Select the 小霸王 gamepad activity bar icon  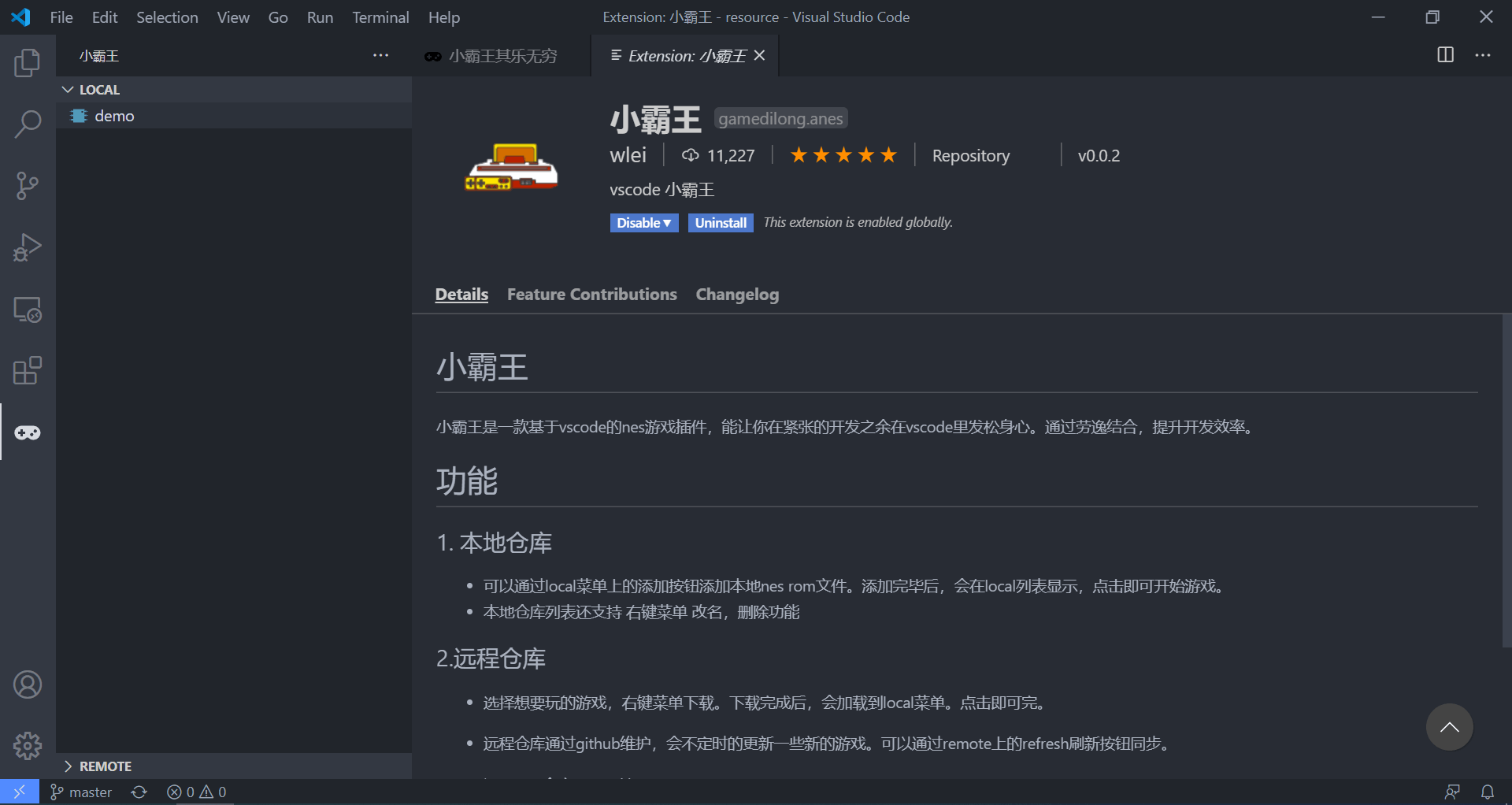pos(28,432)
